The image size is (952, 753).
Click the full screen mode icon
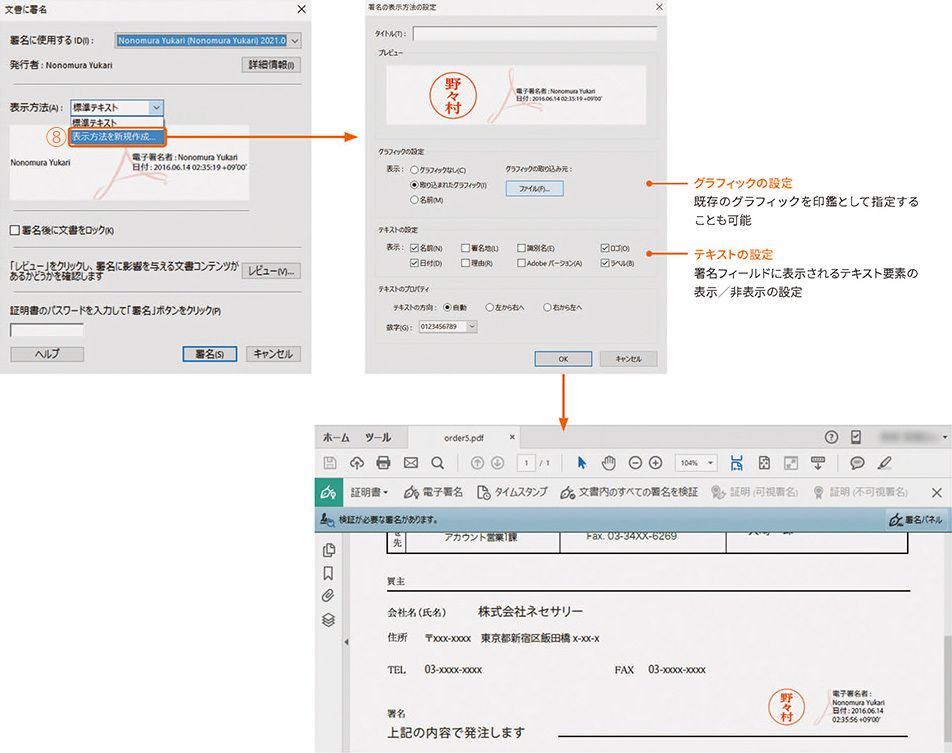click(x=791, y=463)
